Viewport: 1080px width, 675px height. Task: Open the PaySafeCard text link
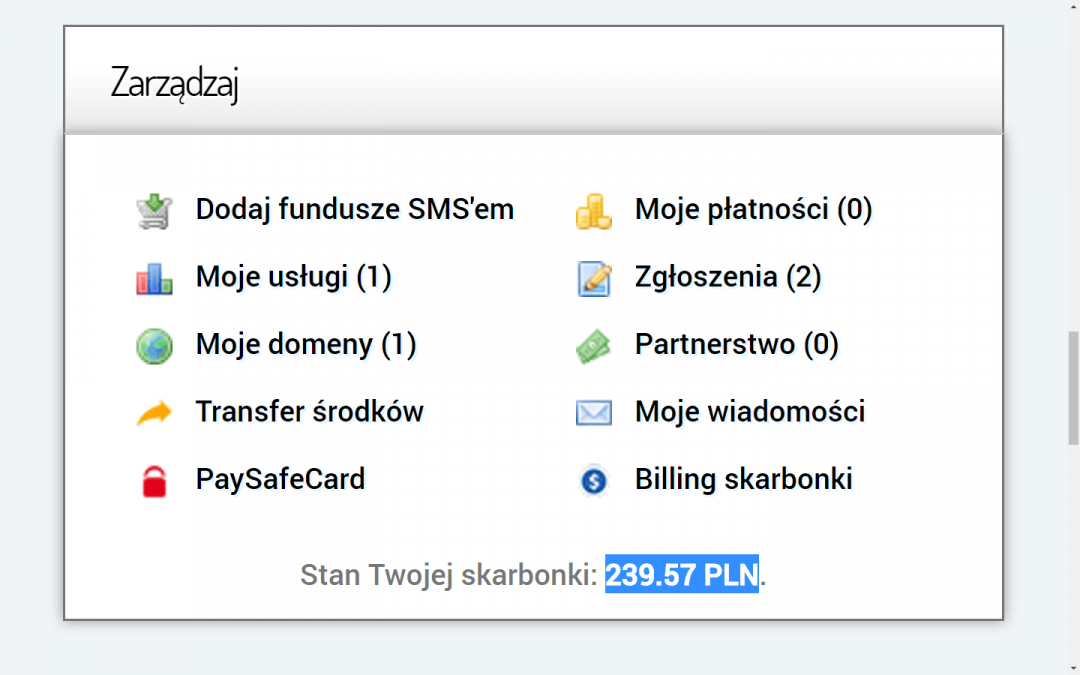pyautogui.click(x=280, y=479)
